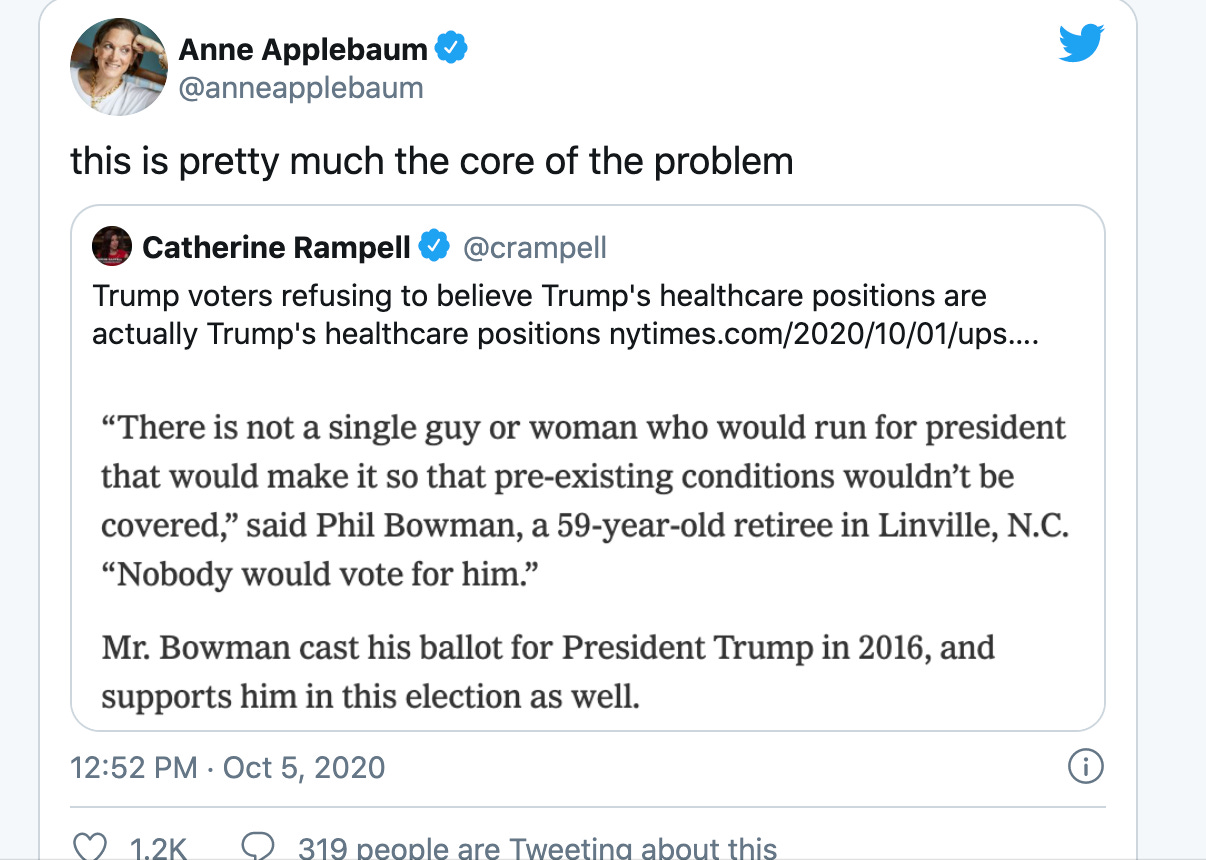
Task: Click Catherine Rampell's verified badge
Action: pos(434,246)
